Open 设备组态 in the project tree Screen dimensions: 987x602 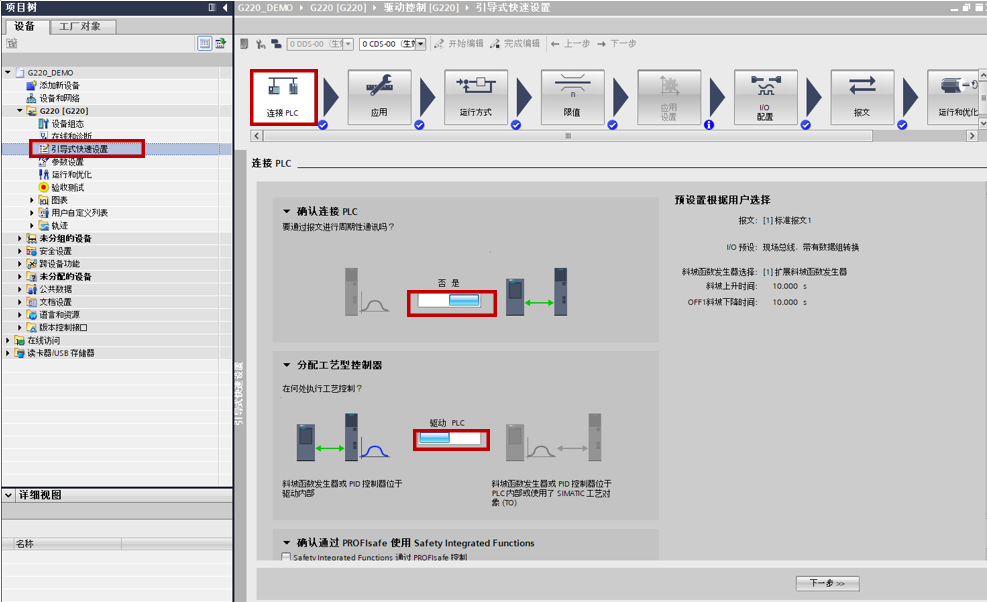[67, 124]
